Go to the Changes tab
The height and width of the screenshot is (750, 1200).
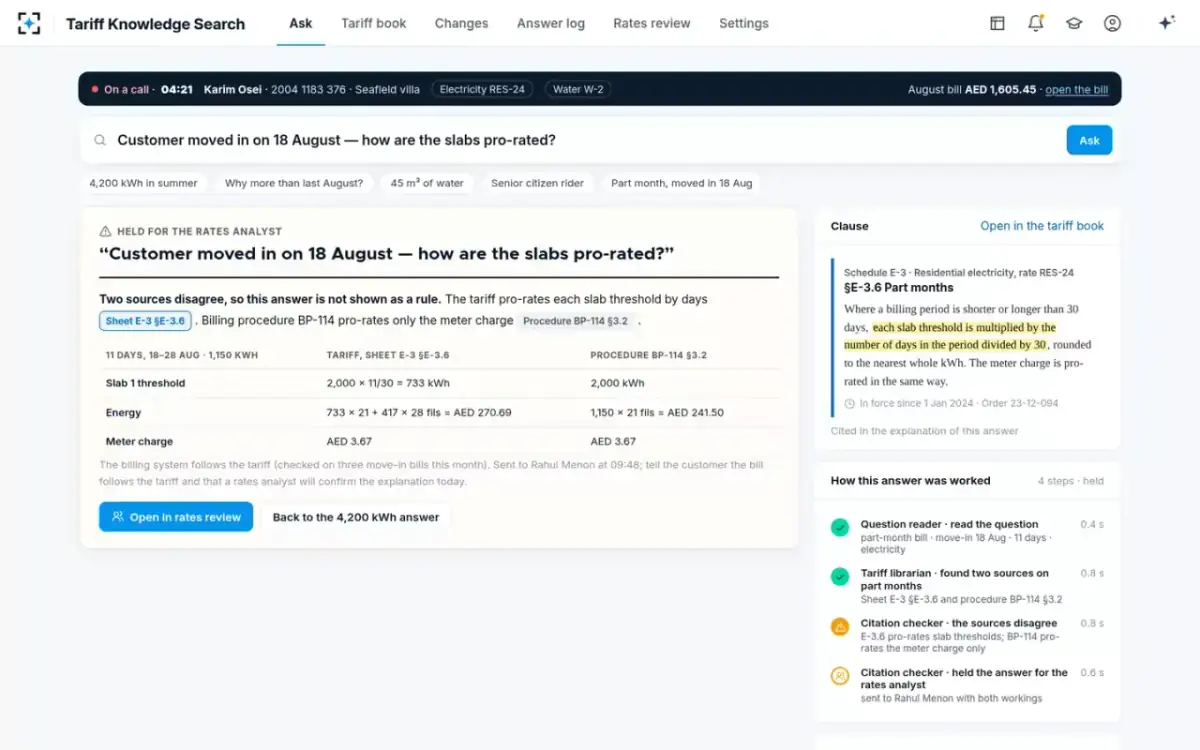pyautogui.click(x=462, y=23)
